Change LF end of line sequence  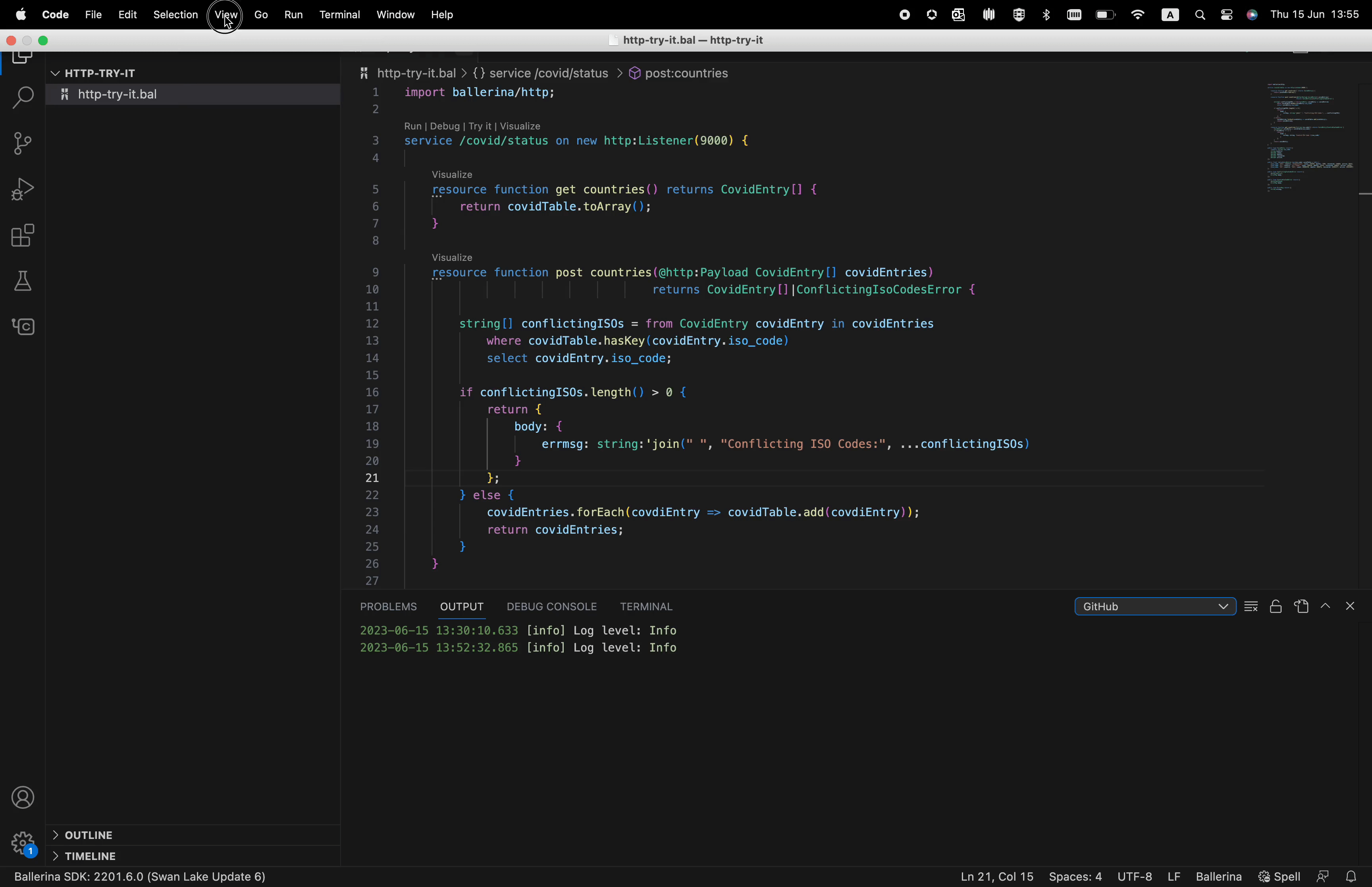pyautogui.click(x=1175, y=877)
